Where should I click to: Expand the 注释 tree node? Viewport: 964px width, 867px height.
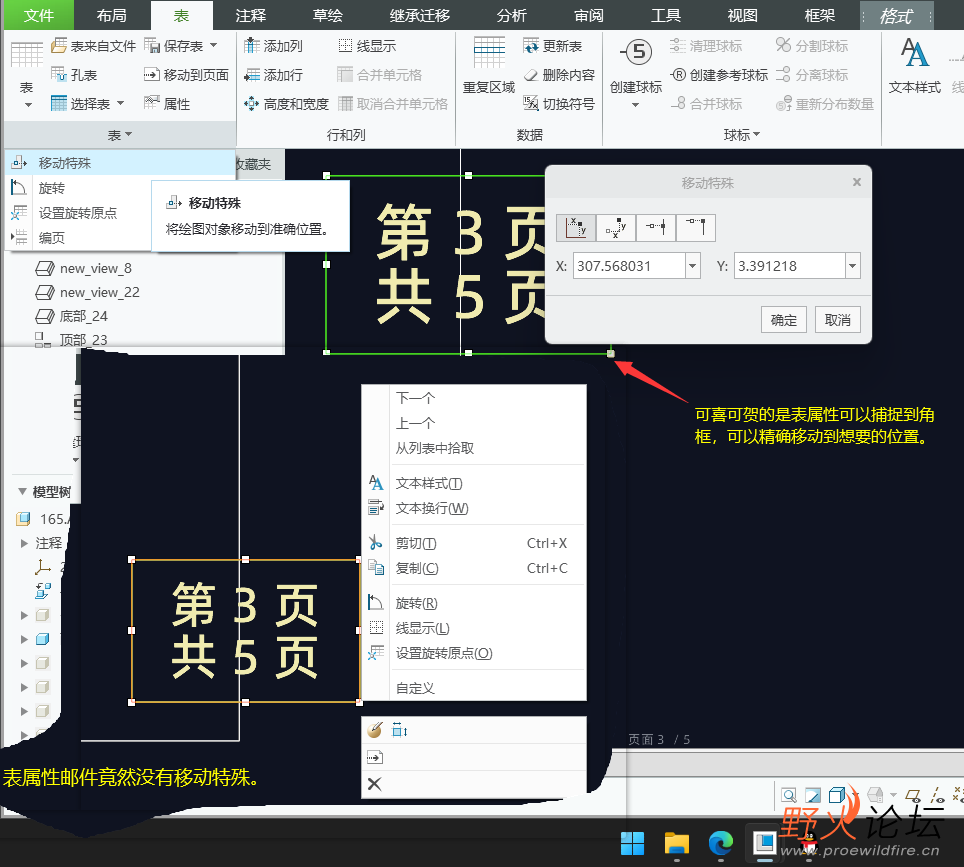pyautogui.click(x=24, y=543)
